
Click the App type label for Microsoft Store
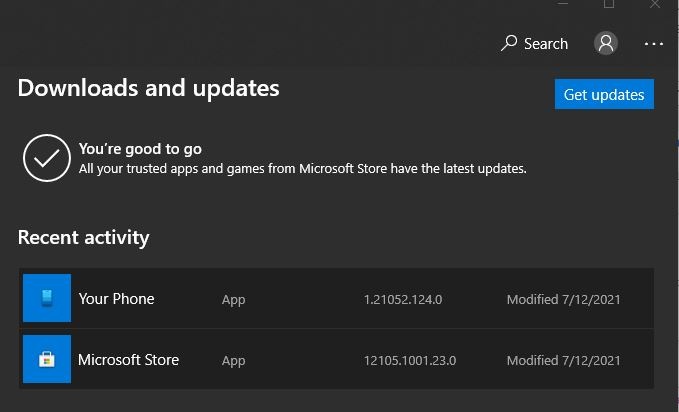(233, 361)
